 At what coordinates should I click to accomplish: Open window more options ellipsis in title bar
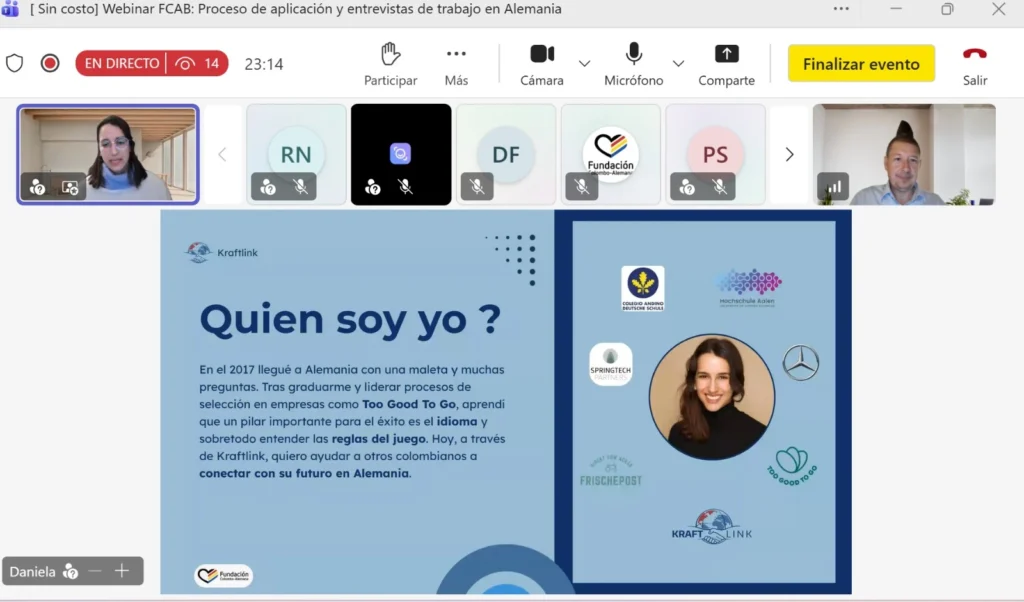coord(843,9)
